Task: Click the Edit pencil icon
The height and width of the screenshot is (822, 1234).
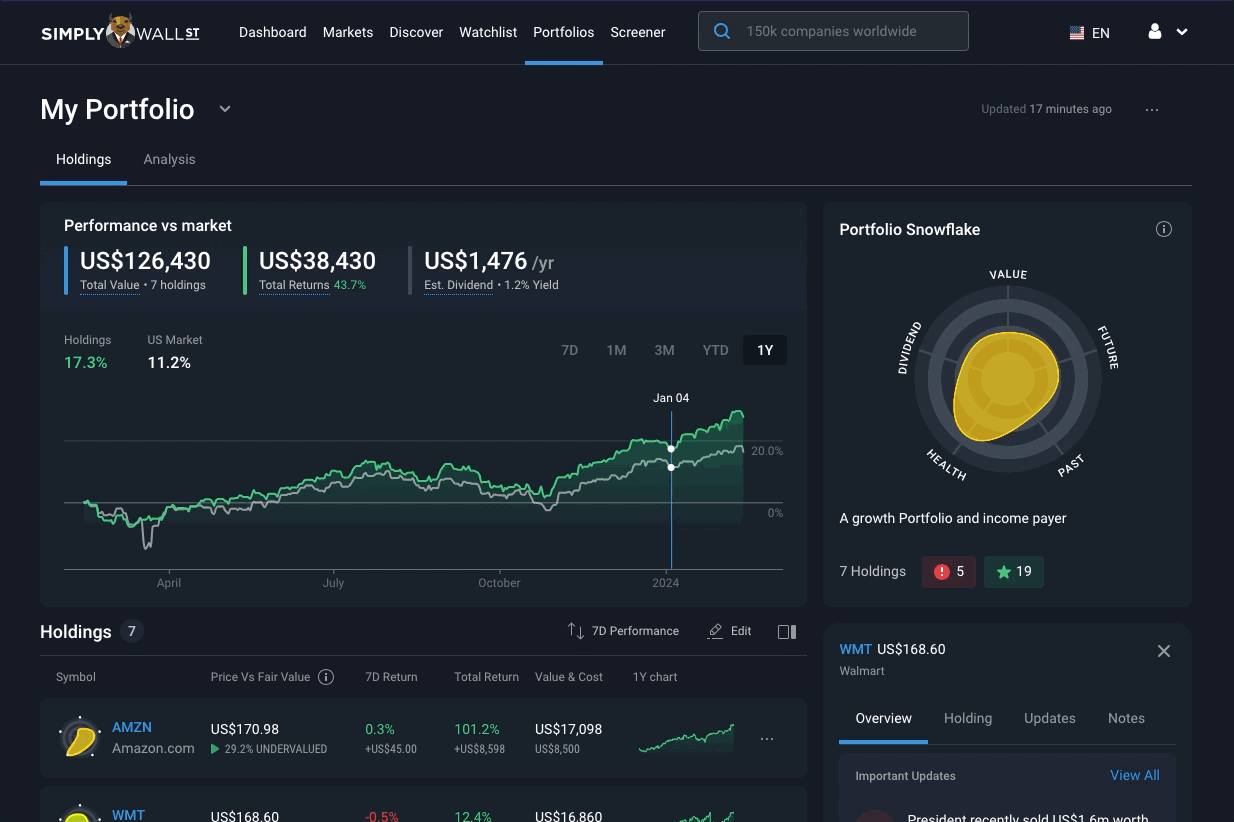Action: [x=715, y=631]
